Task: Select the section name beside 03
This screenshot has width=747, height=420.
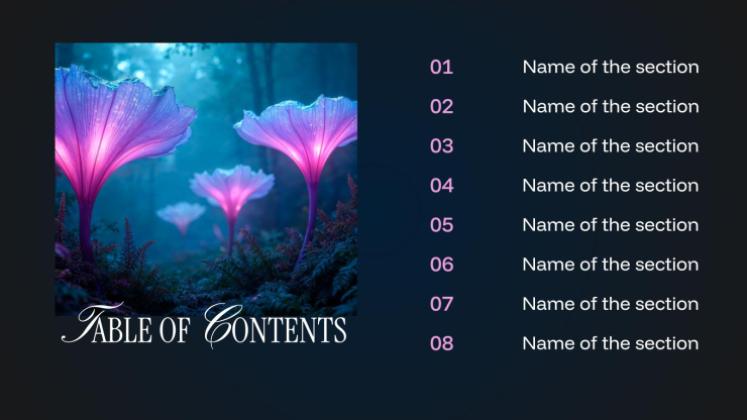Action: [x=611, y=146]
